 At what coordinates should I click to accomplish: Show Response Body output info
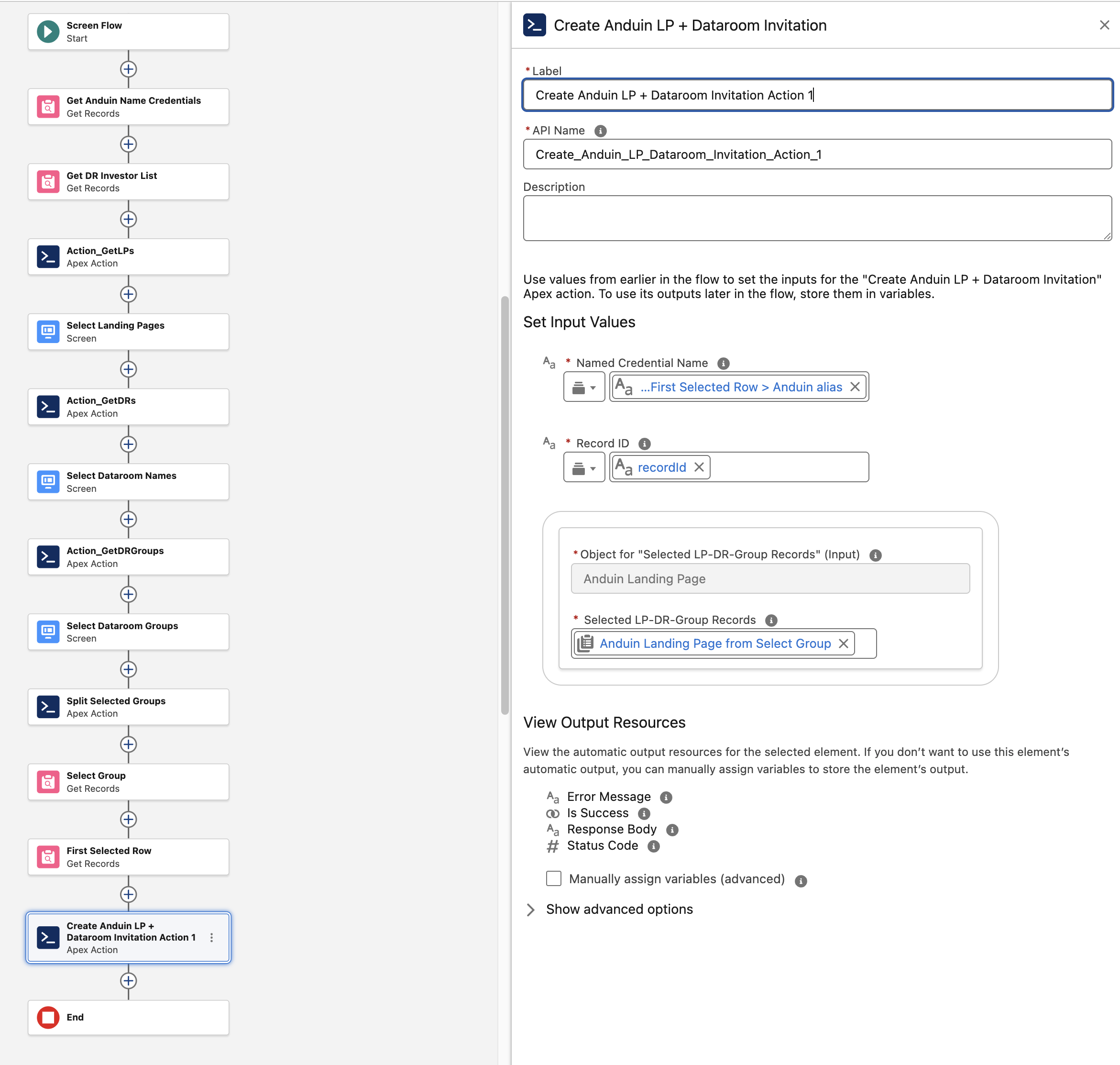[x=672, y=830]
